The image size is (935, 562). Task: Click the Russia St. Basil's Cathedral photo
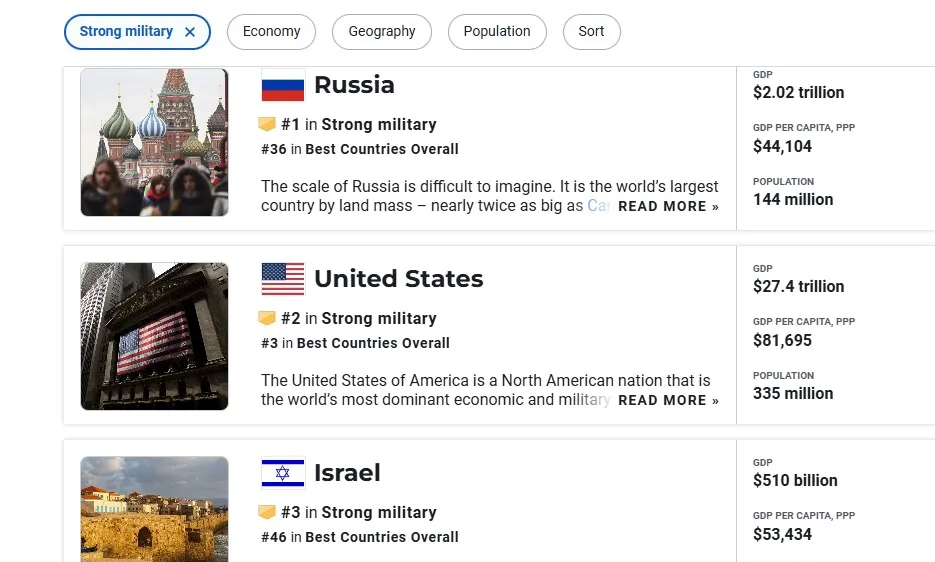[x=154, y=142]
